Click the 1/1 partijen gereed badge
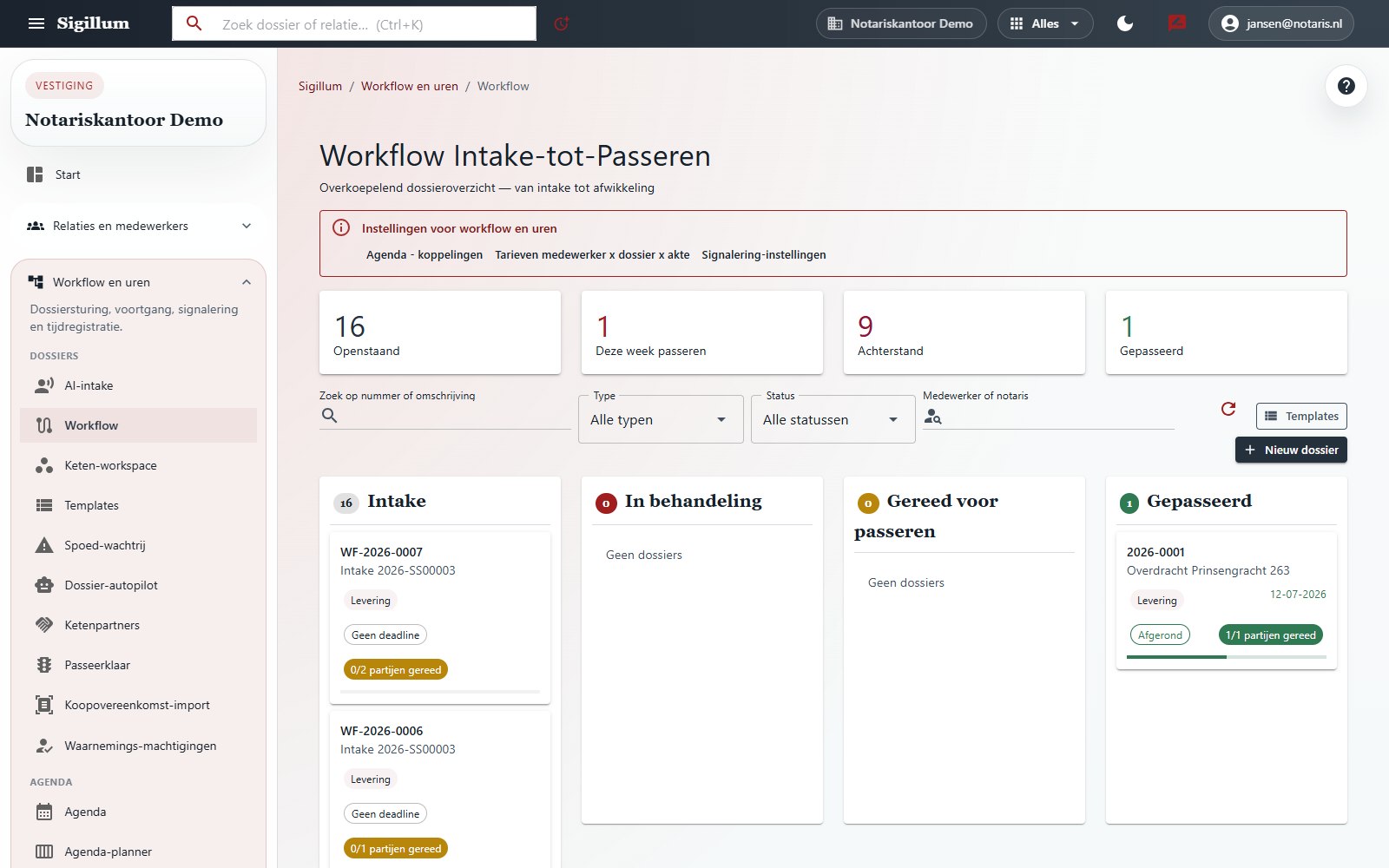1389x868 pixels. (x=1271, y=635)
